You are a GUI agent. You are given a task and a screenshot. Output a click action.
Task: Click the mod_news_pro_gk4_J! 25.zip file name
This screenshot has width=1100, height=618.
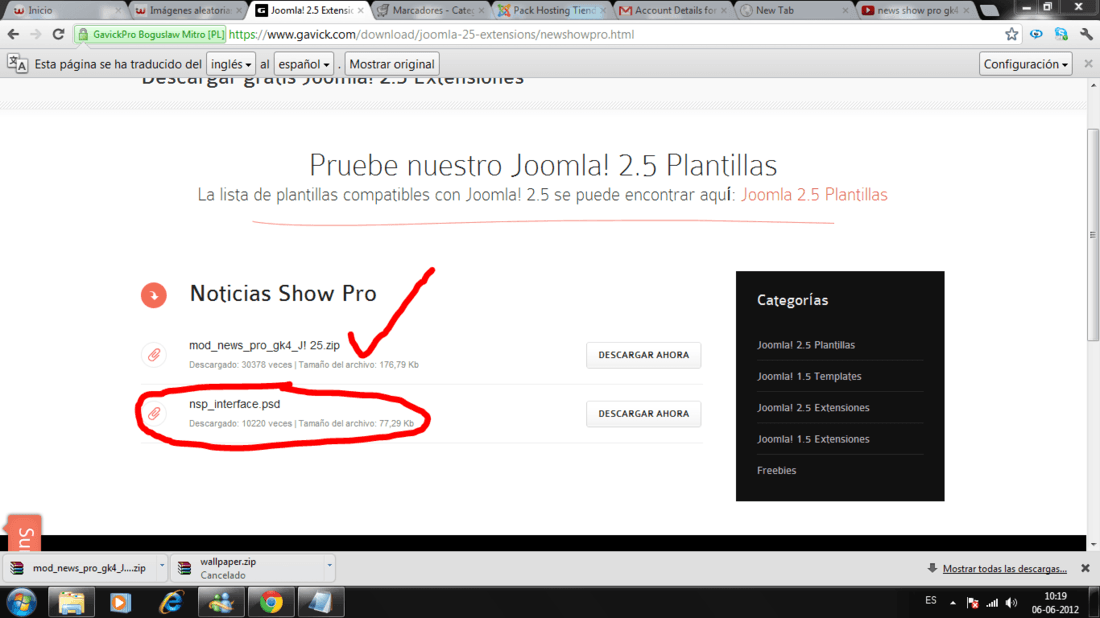tap(264, 345)
